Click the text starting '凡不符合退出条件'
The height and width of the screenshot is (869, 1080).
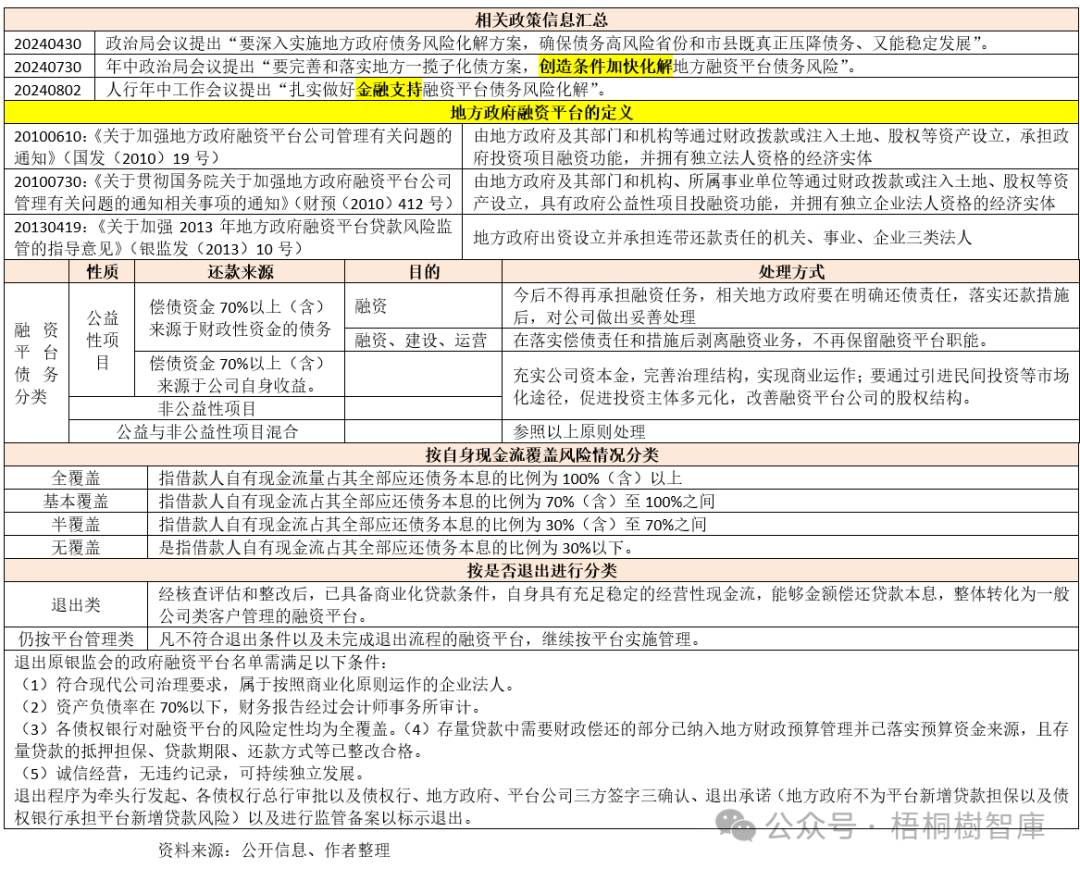point(430,640)
